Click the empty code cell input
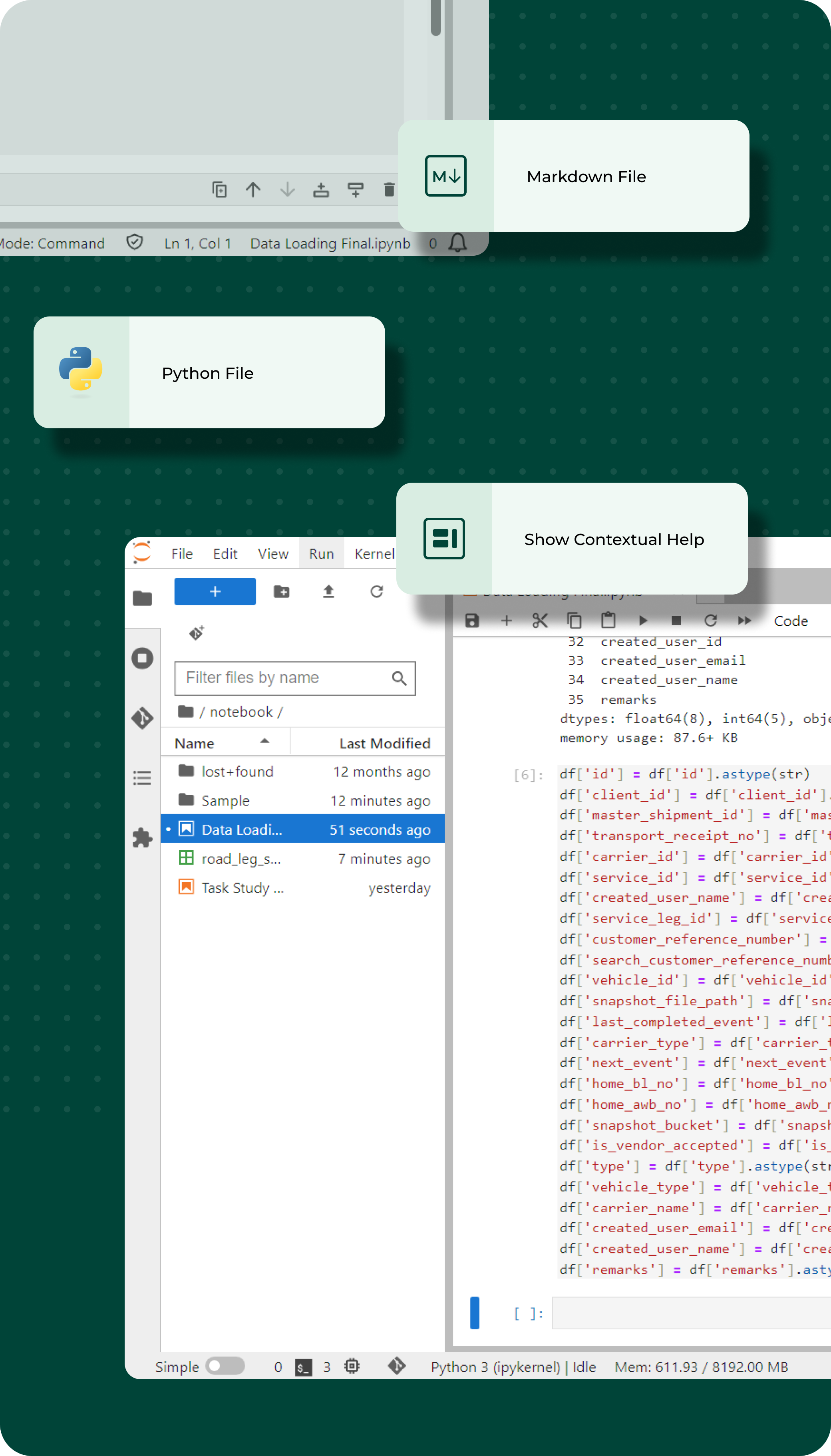831x1456 pixels. [691, 1313]
